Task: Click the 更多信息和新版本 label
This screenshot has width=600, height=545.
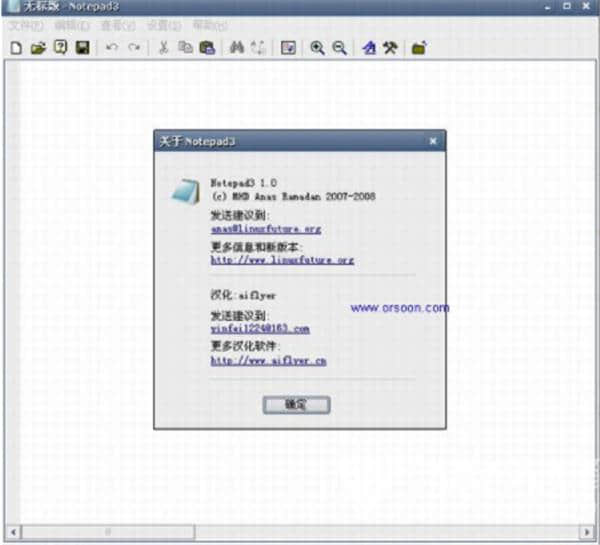Action: click(257, 247)
